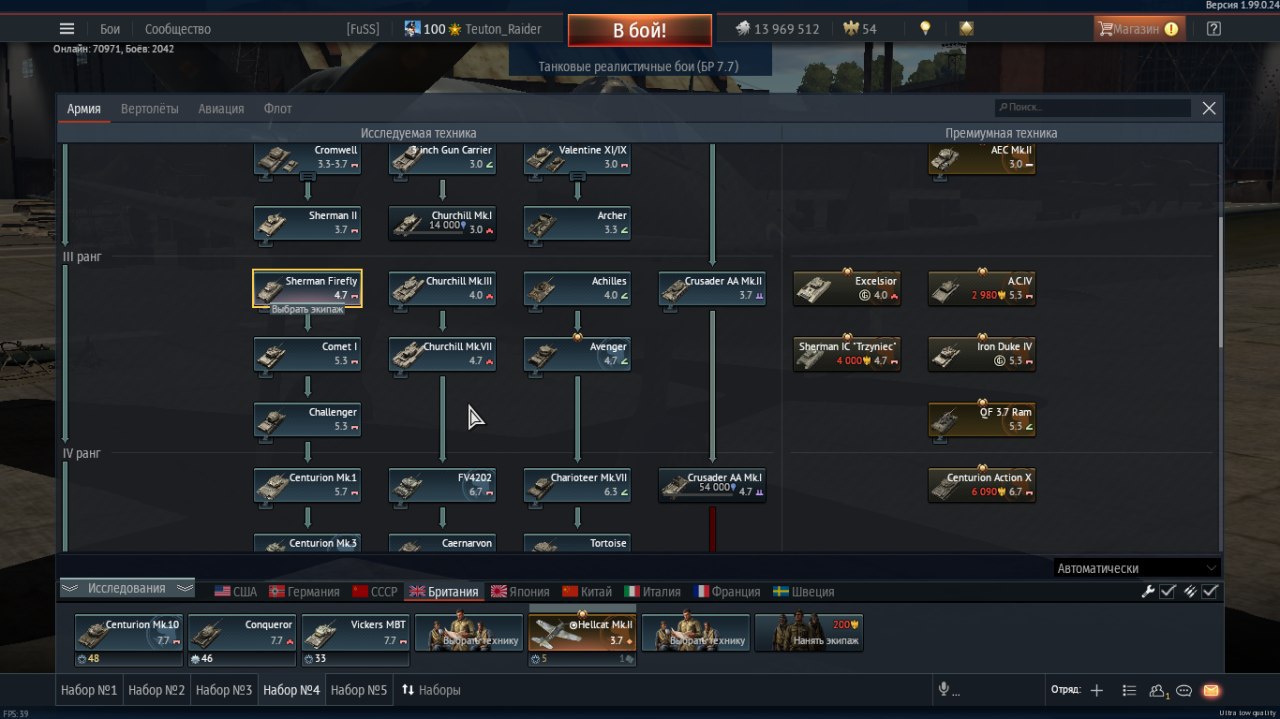Click the golden badge icon next to the lightbulb
Screen dimensions: 1280x719
[966, 29]
